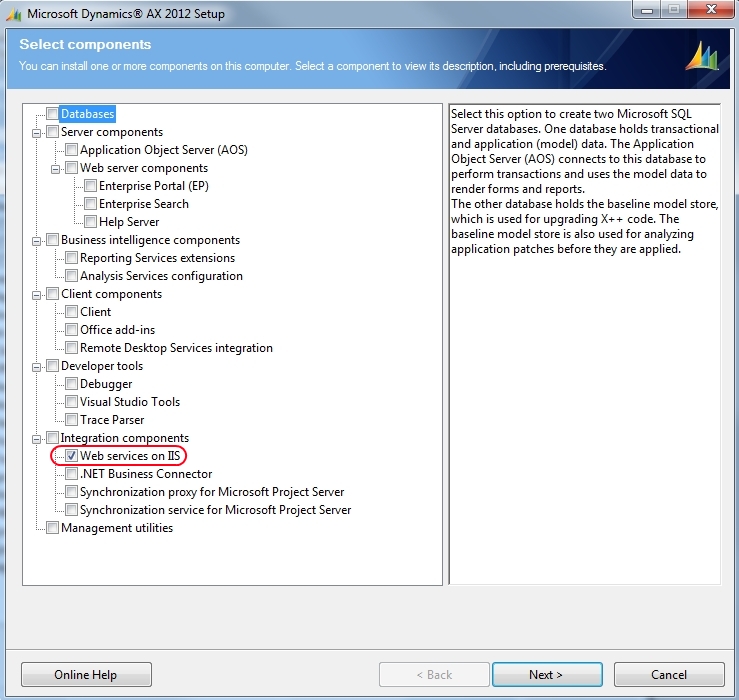Viewport: 739px width, 700px height.
Task: Select Enterprise Portal (EP) checkbox
Action: [90, 186]
